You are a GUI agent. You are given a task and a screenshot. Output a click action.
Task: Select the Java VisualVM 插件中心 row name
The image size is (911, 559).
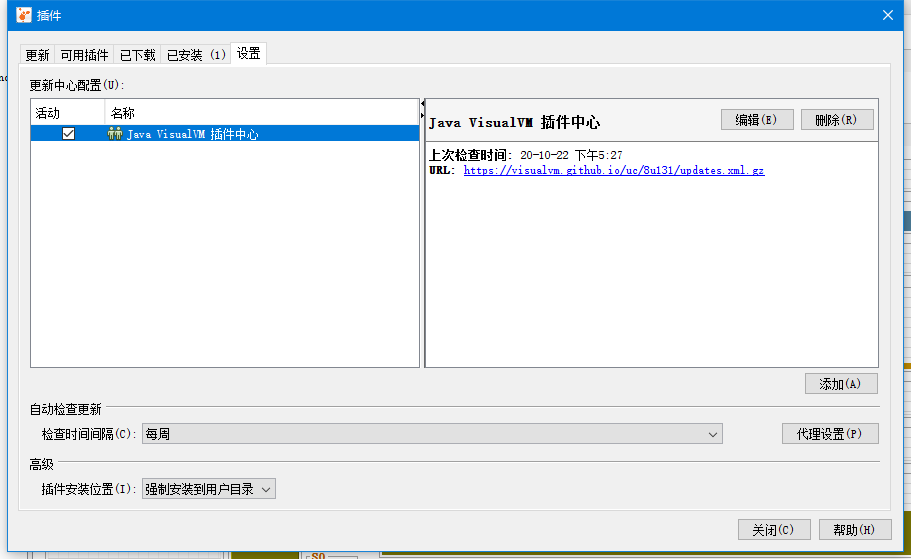point(192,134)
